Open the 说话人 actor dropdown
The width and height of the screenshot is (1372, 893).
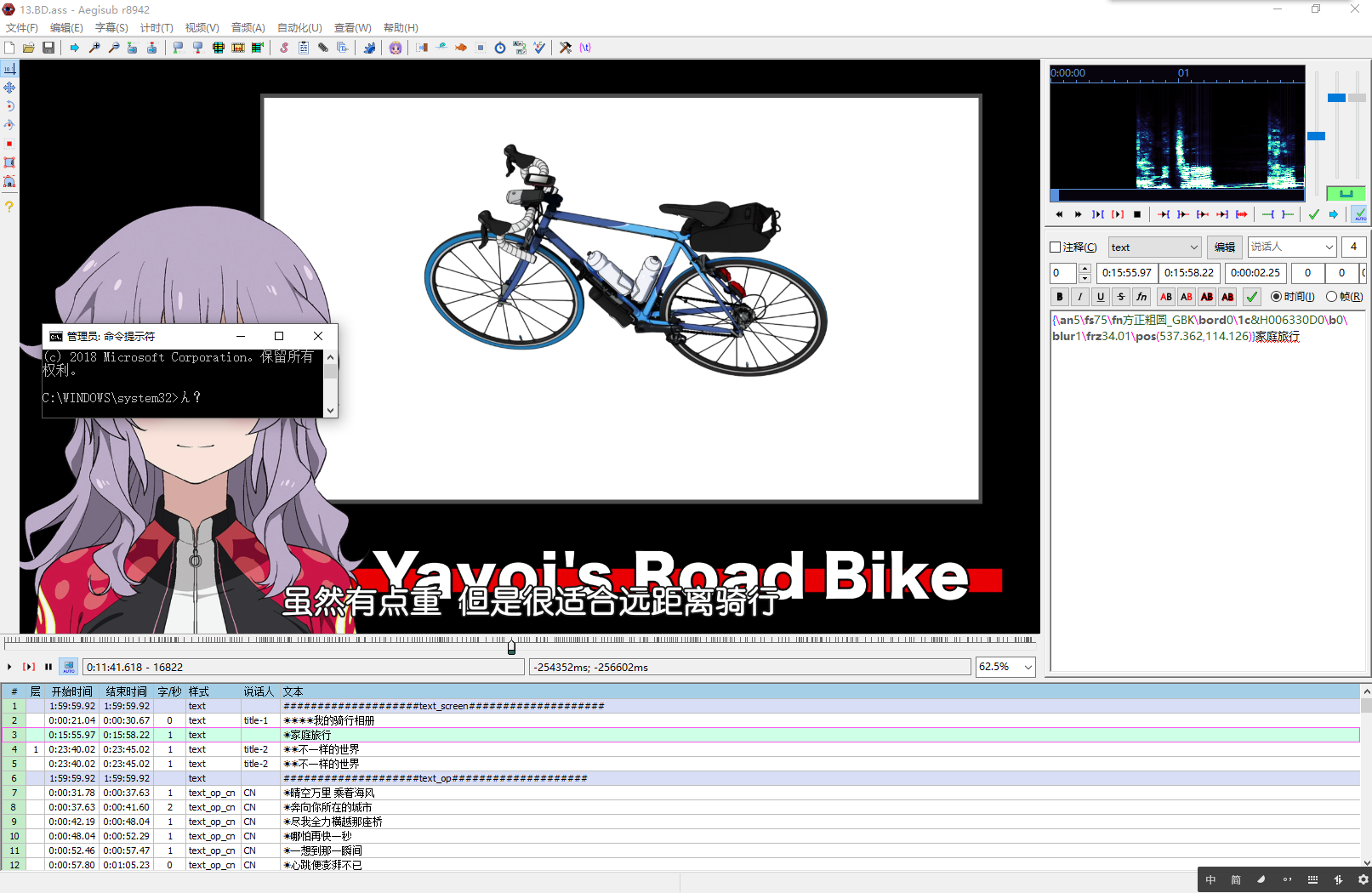[1292, 247]
